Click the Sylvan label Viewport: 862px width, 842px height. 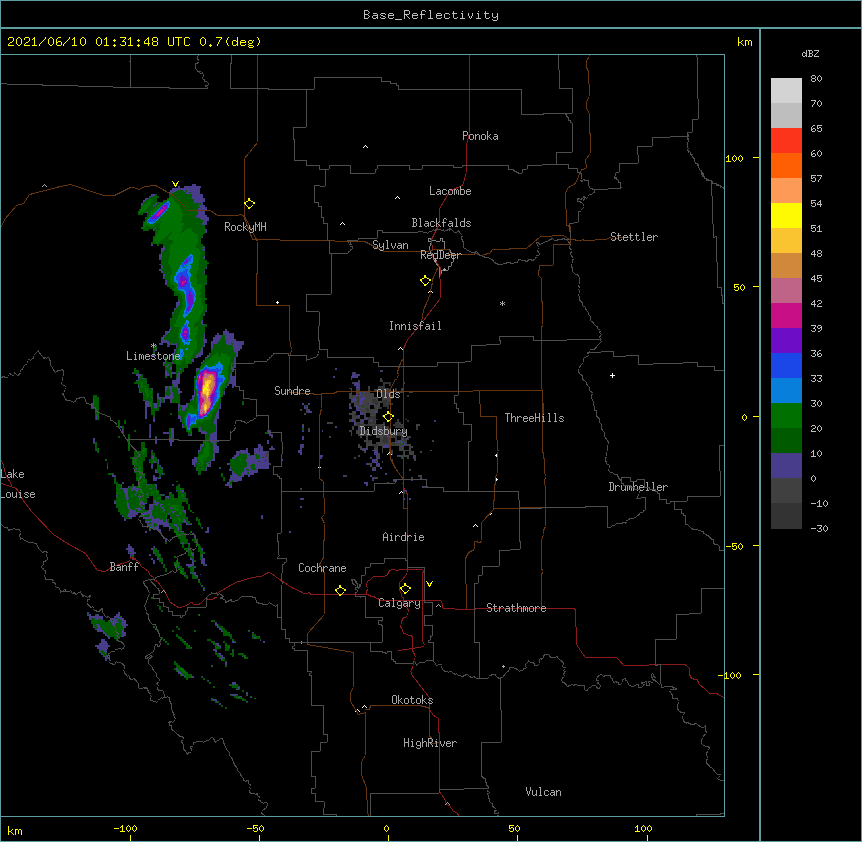[390, 245]
